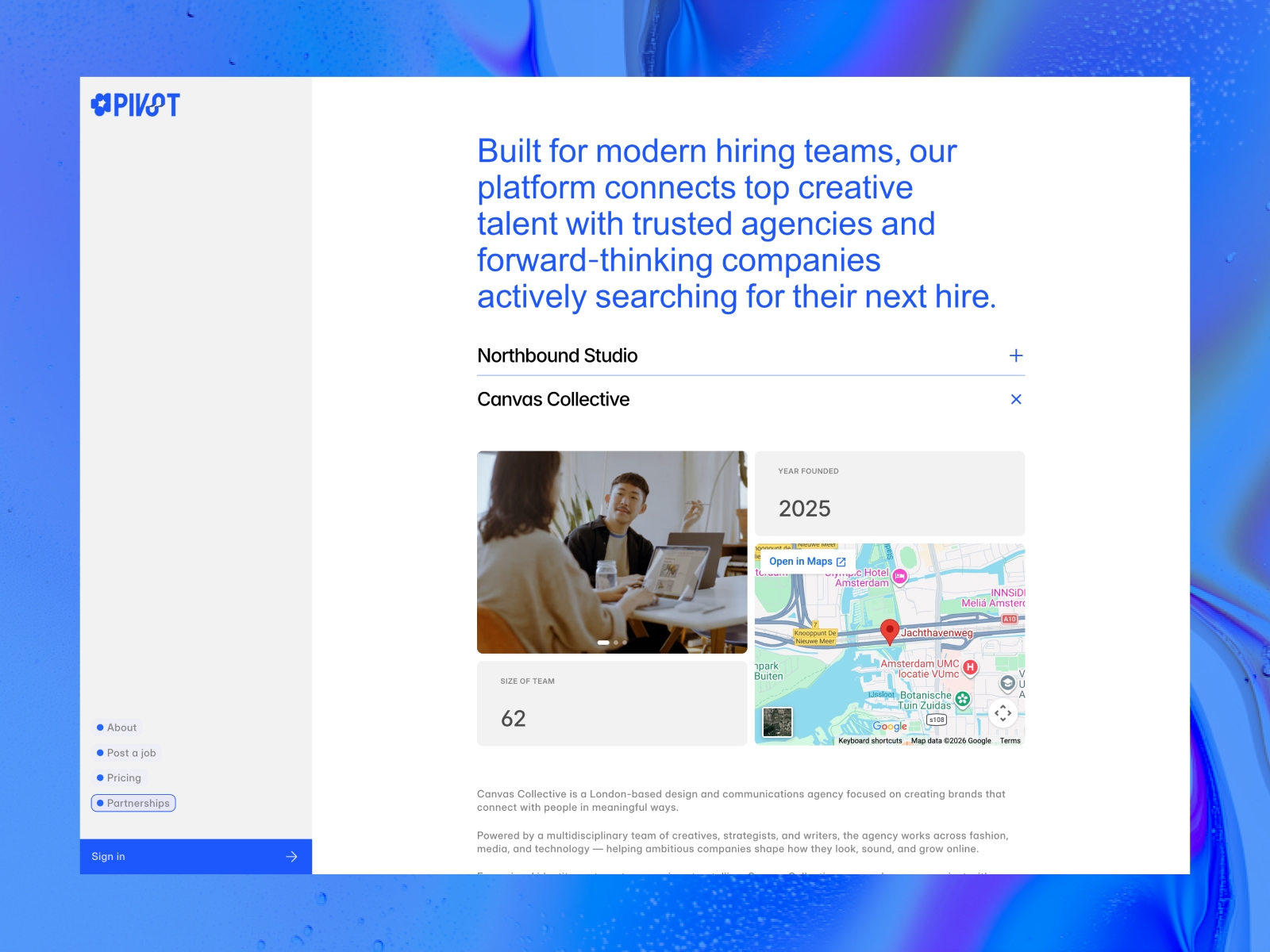Switch map to satellite view thumbnail
The image size is (1270, 952).
(777, 722)
